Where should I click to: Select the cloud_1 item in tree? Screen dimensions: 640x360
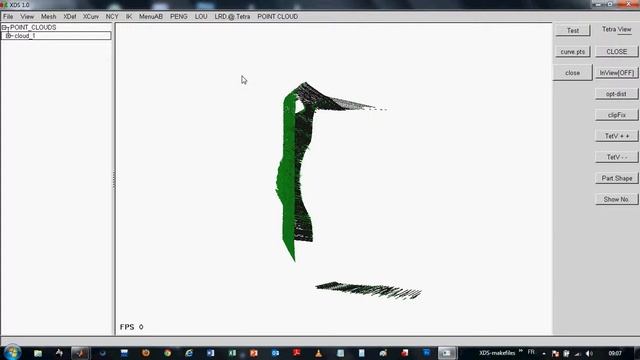pos(25,36)
